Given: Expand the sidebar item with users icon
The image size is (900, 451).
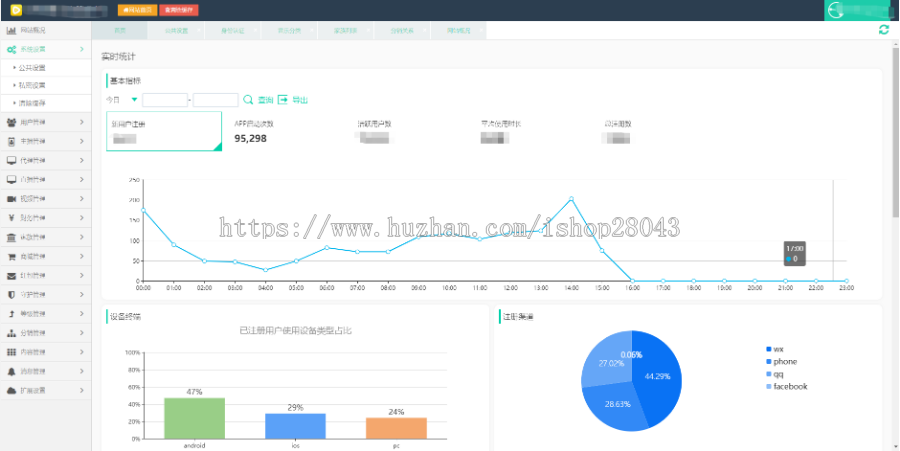Looking at the screenshot, I should [45, 122].
